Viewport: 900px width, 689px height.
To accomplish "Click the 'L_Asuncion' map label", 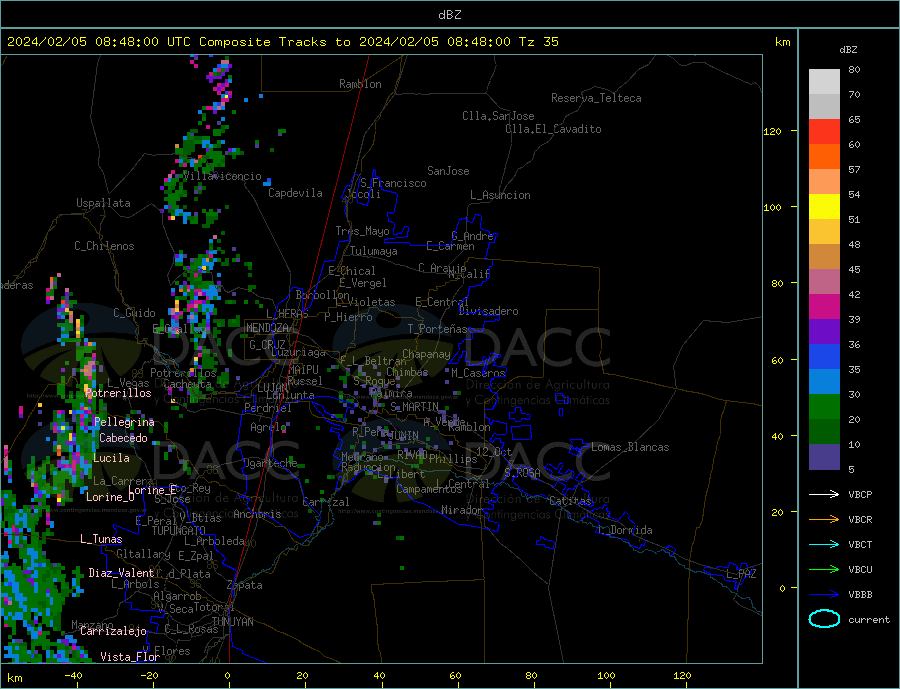I will (x=501, y=195).
